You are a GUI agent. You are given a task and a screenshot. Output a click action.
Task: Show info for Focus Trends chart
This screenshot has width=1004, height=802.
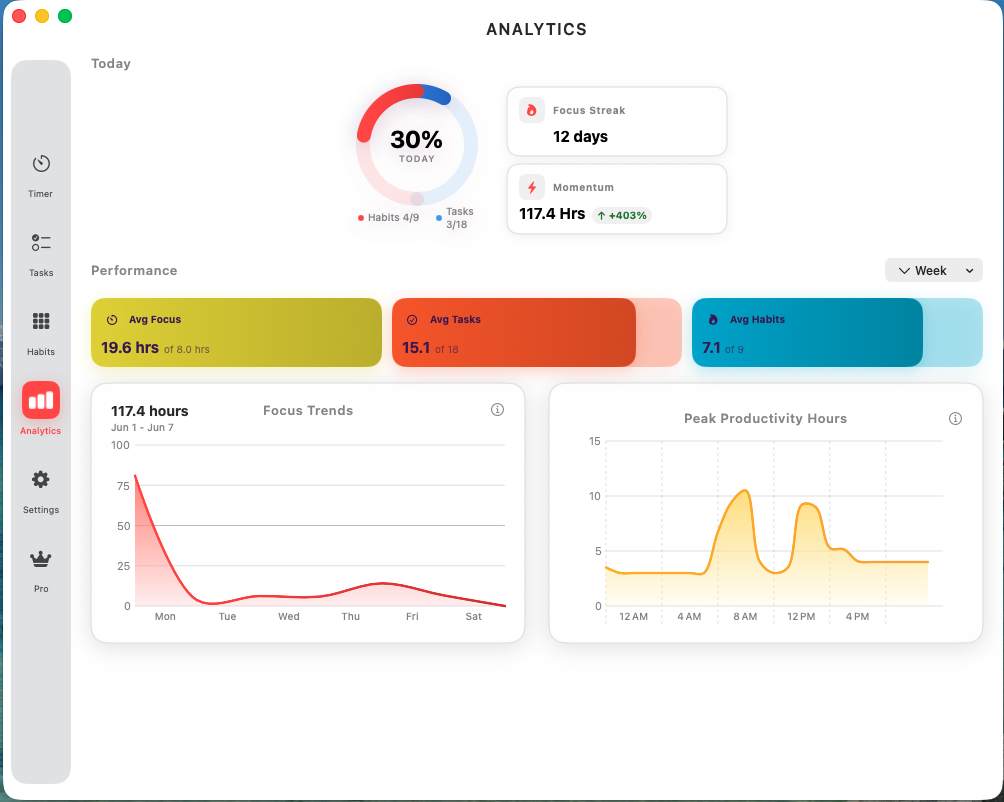coord(497,410)
